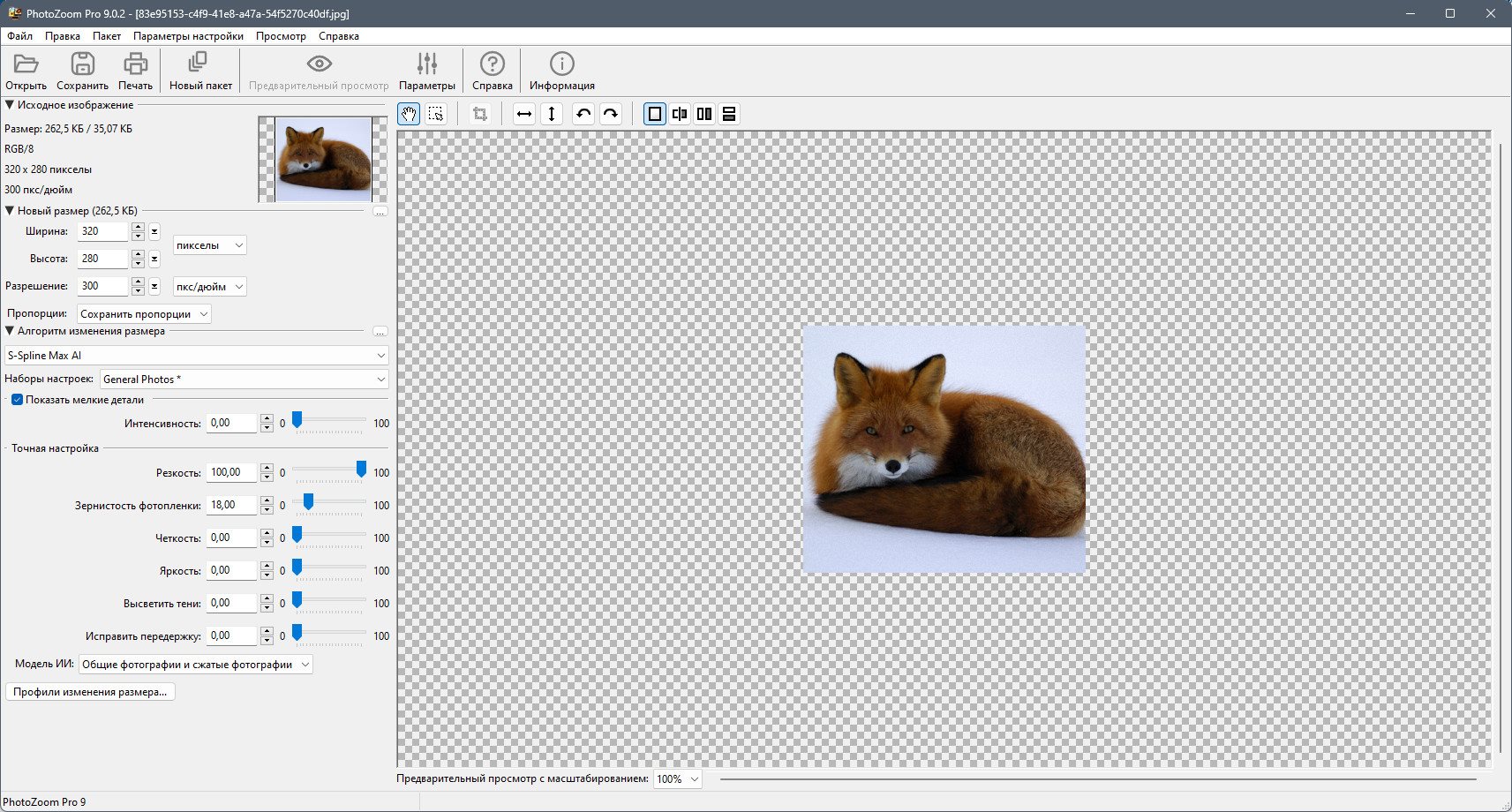Select the hand pan tool
Viewport: 1512px width, 812px height.
click(409, 114)
